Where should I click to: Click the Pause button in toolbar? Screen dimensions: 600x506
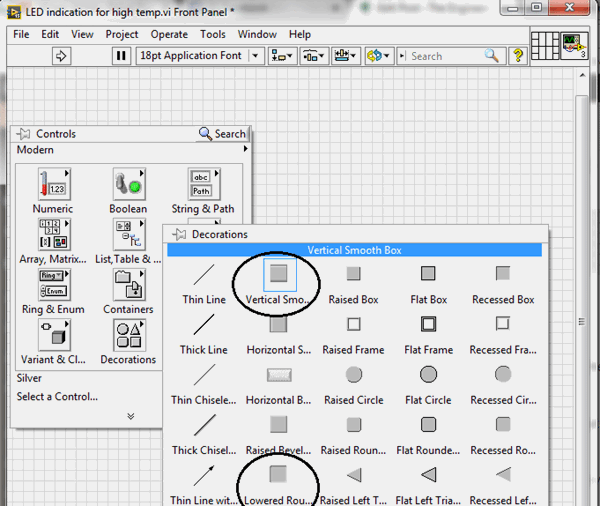[x=121, y=56]
